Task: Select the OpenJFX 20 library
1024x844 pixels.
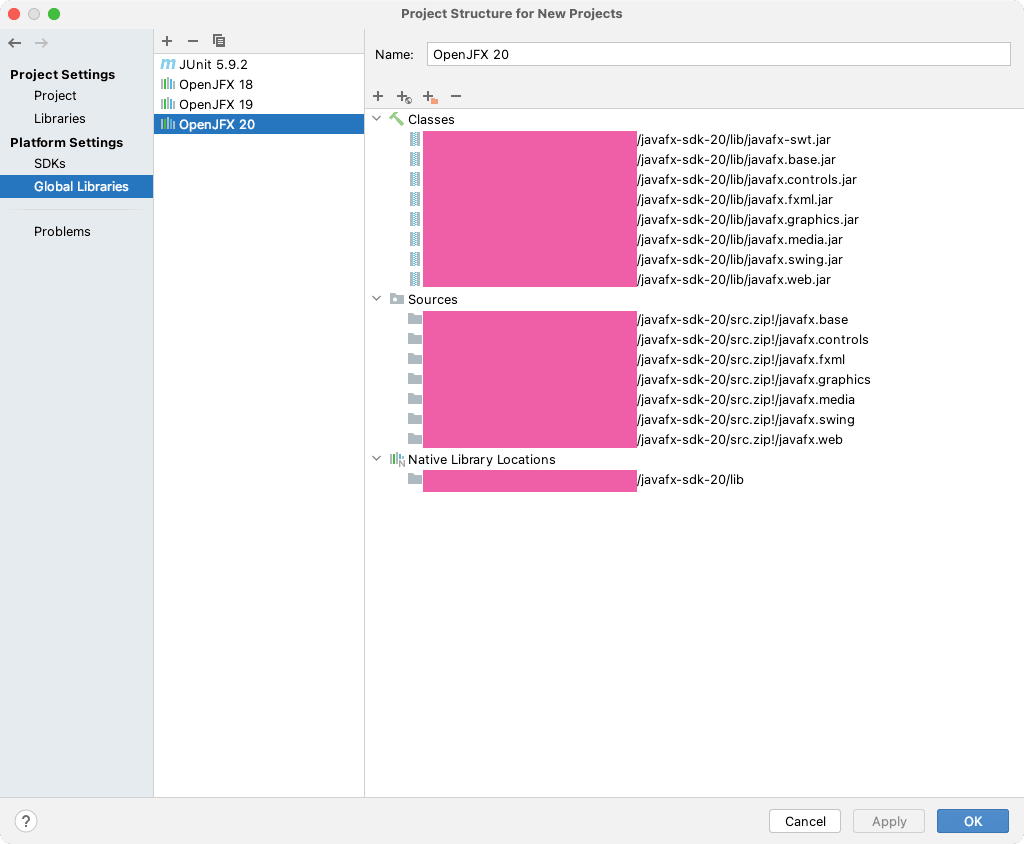Action: click(x=259, y=124)
